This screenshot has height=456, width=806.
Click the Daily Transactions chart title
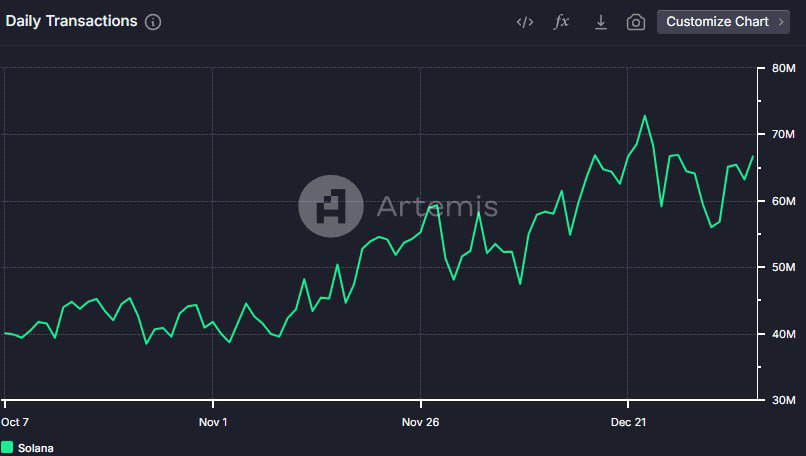(x=71, y=21)
